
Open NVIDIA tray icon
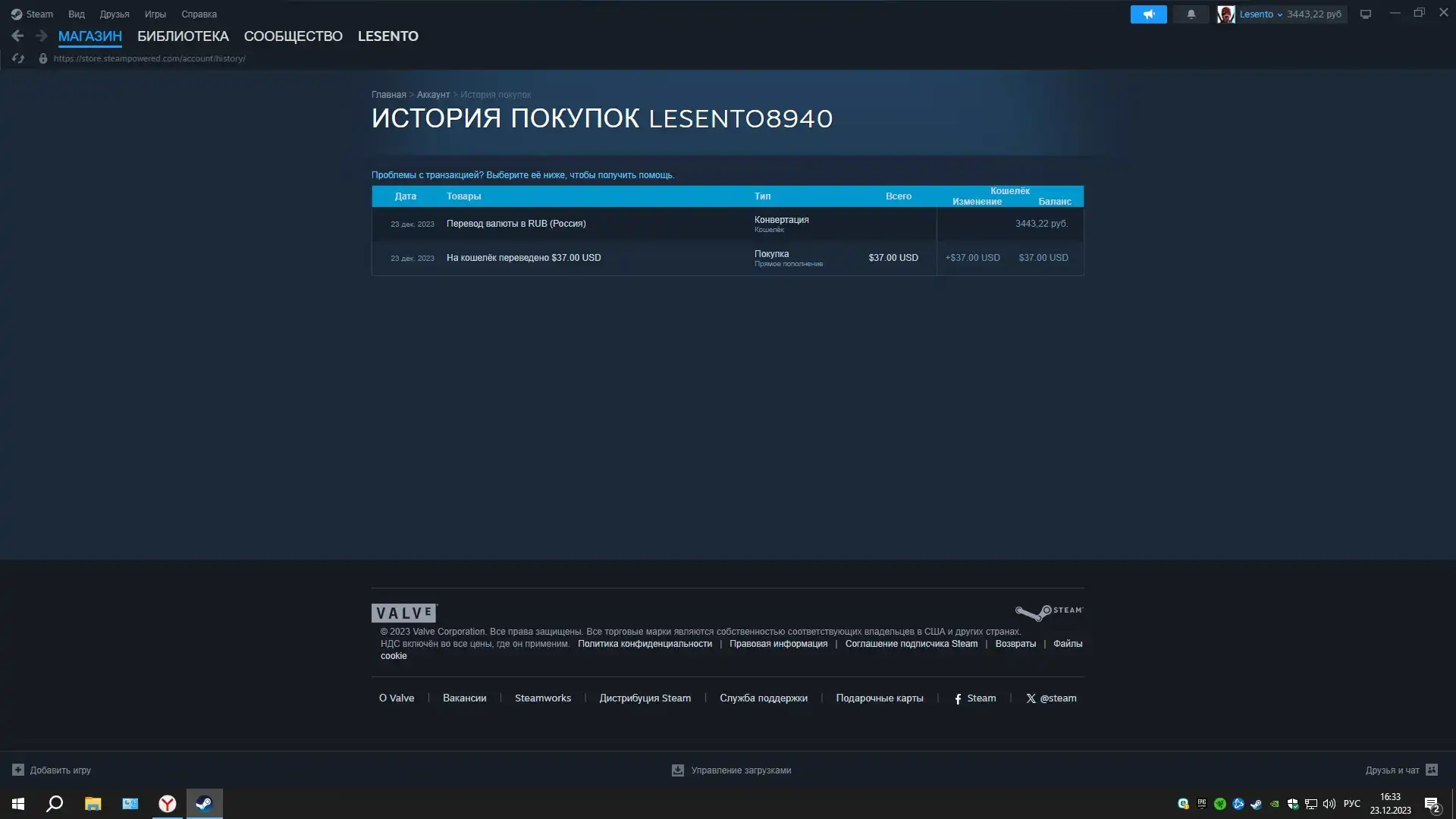coord(1275,804)
